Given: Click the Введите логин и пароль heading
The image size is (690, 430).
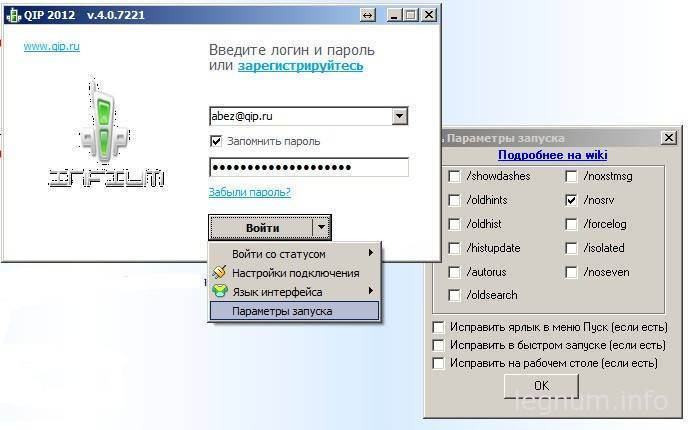Looking at the screenshot, I should coord(292,50).
